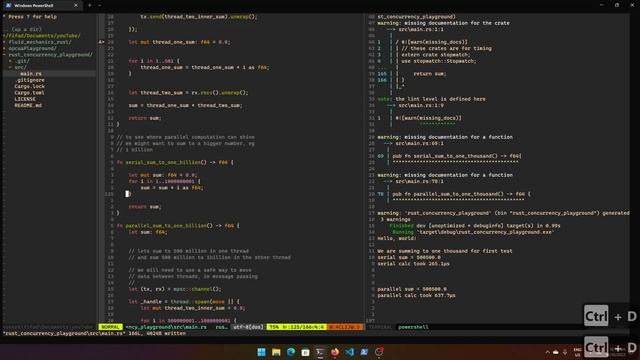Click 'pub fn serial_sum_to_one_thousand' in terminal output
640x360 pixels.
[x=457, y=156]
